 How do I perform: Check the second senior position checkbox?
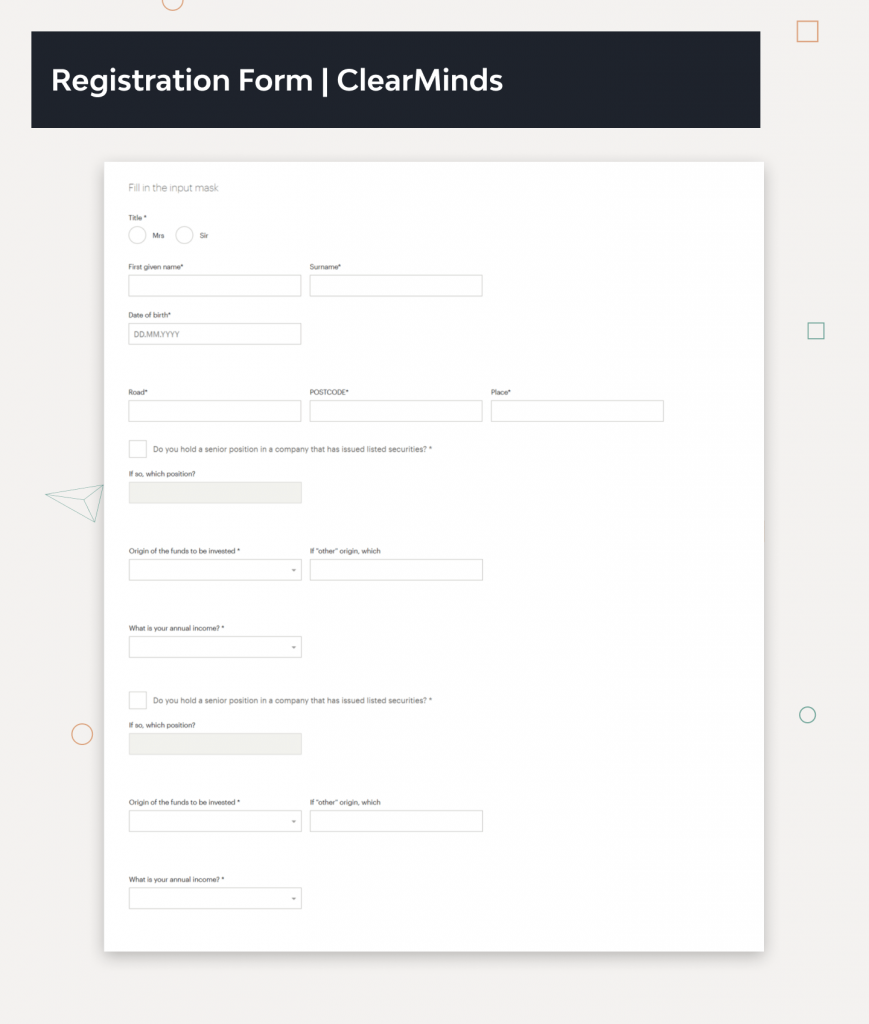pos(138,700)
